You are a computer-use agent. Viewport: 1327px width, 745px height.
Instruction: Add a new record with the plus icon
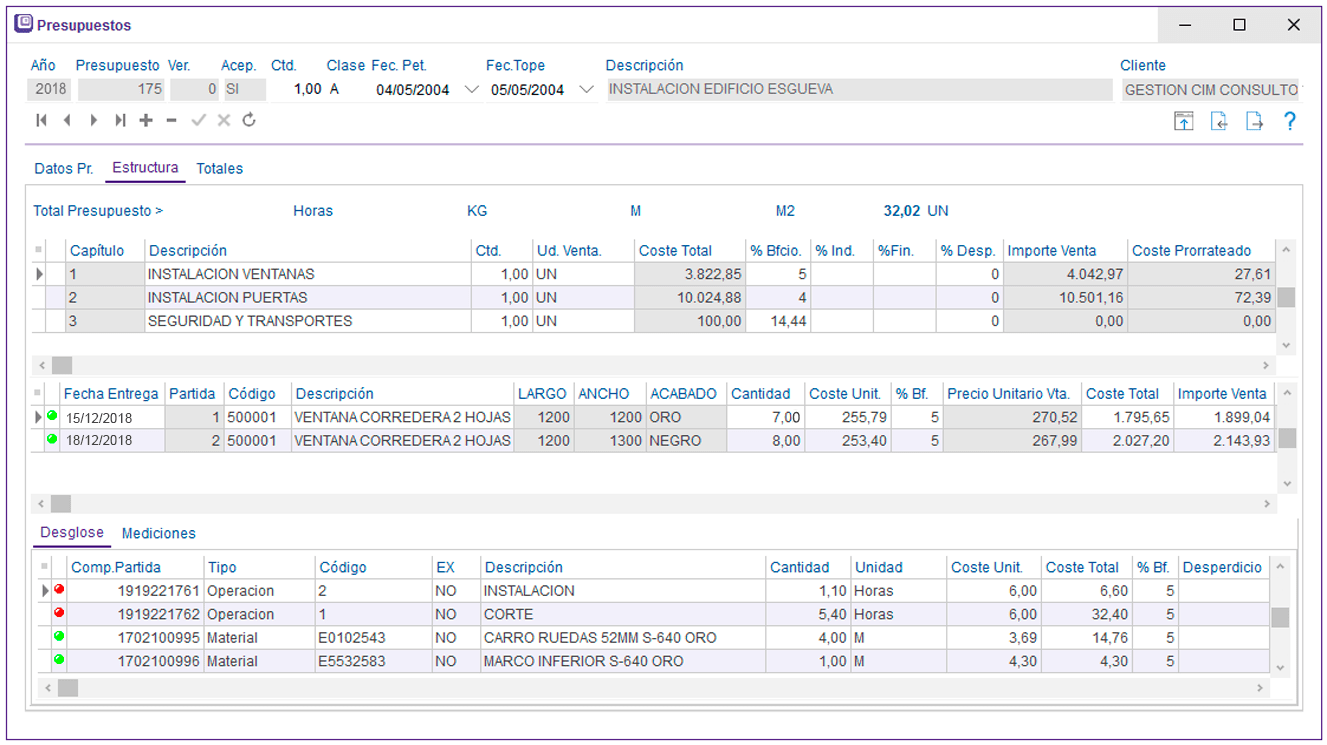(145, 121)
